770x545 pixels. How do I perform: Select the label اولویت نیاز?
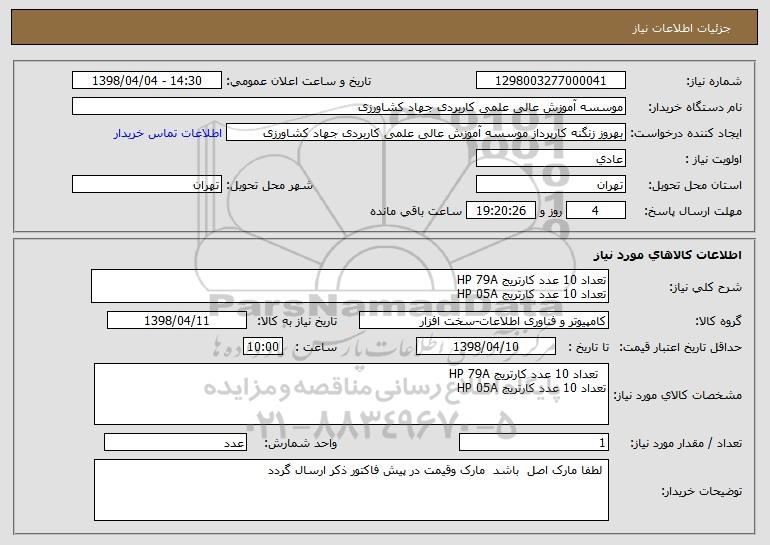click(714, 160)
